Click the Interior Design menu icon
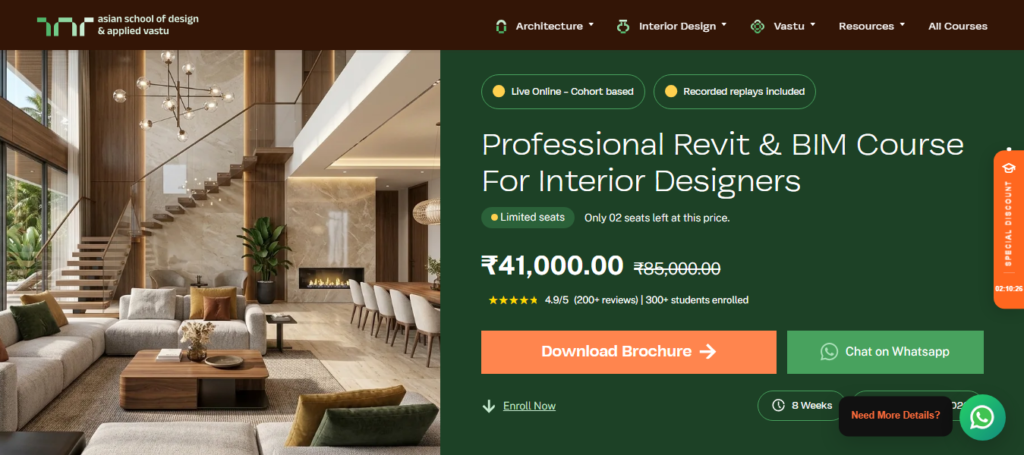The width and height of the screenshot is (1024, 455). pyautogui.click(x=623, y=26)
